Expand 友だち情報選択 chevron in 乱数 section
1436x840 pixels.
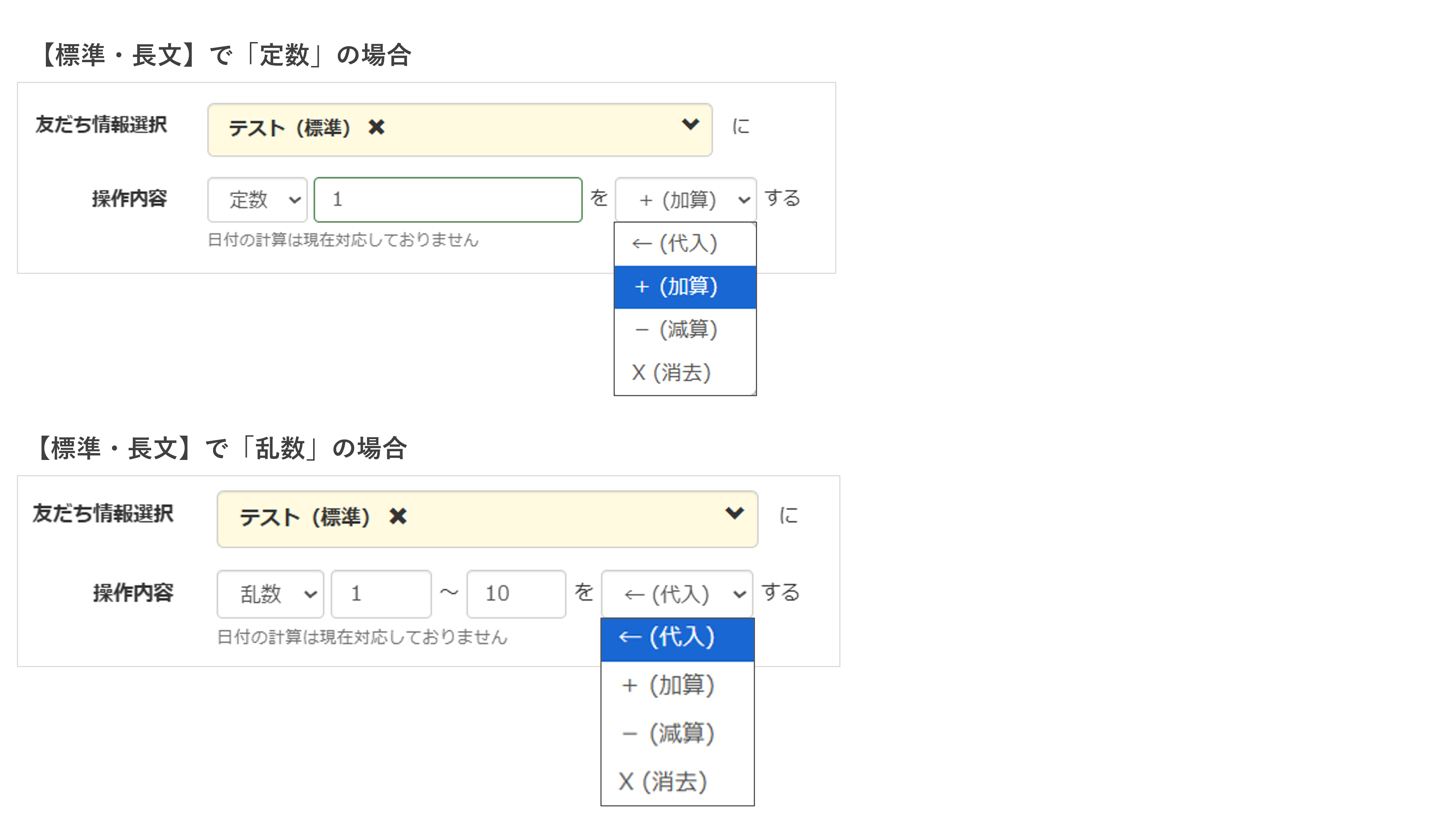[x=735, y=513]
